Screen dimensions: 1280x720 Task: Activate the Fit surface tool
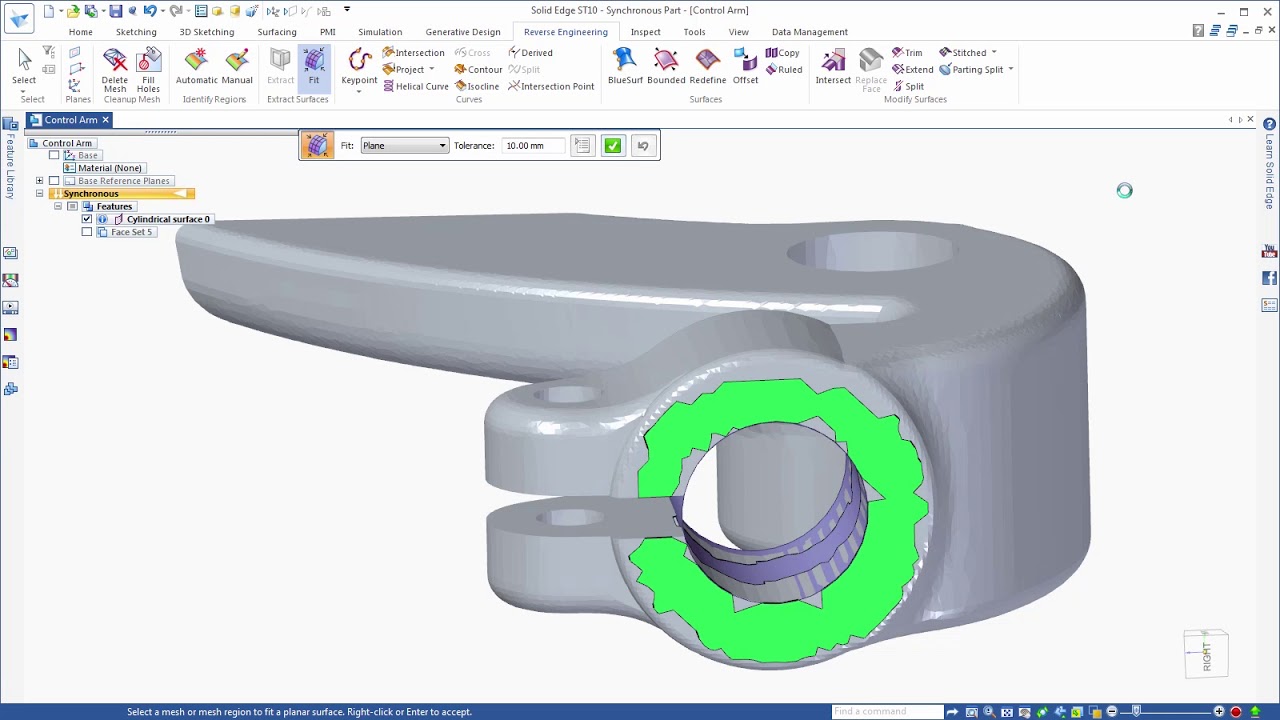314,67
